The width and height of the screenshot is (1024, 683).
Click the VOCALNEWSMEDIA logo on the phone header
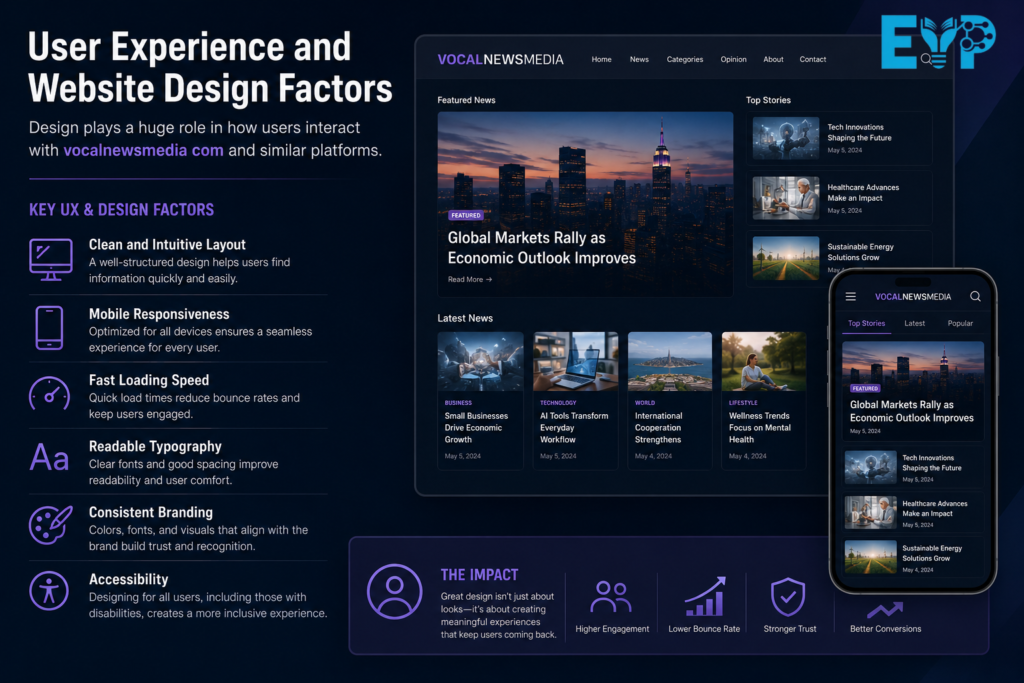[913, 296]
